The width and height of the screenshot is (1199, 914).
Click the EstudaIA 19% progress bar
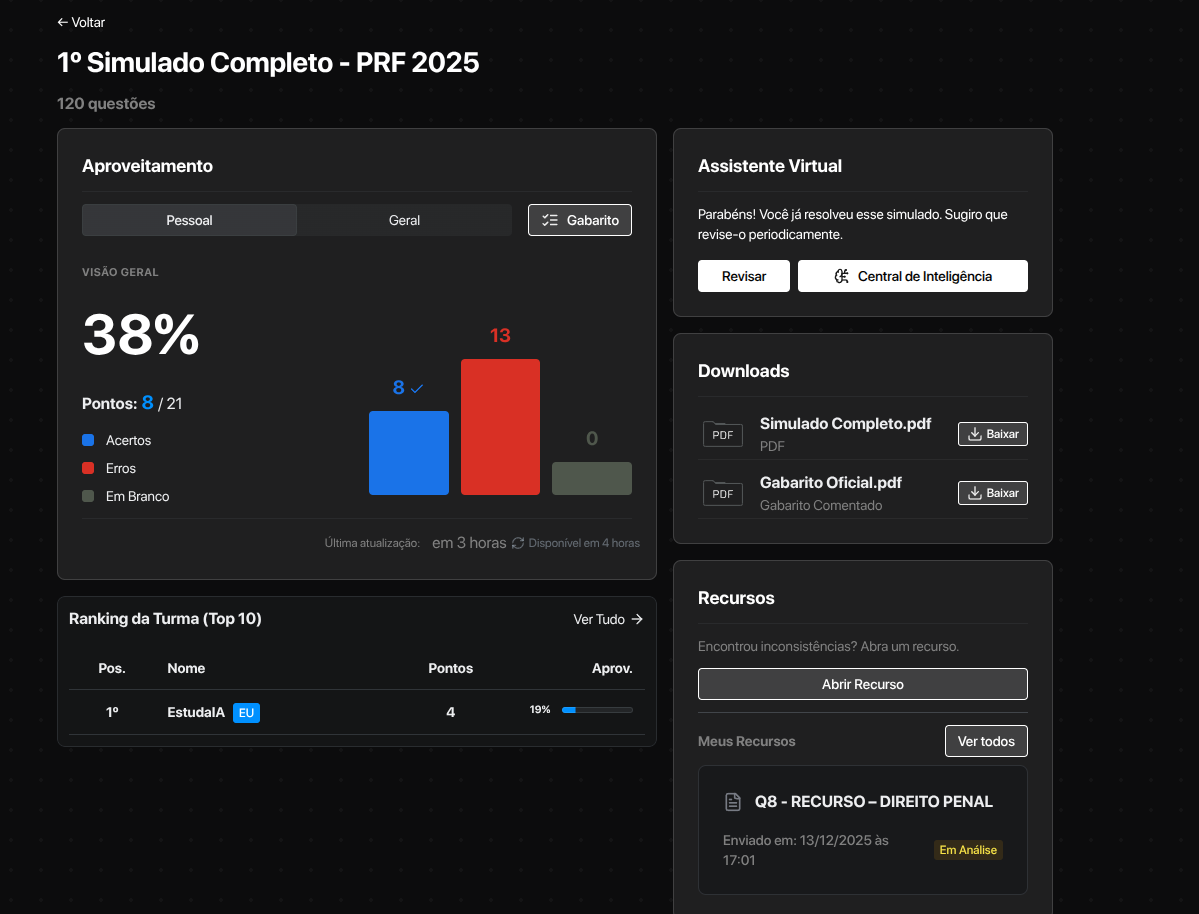597,710
